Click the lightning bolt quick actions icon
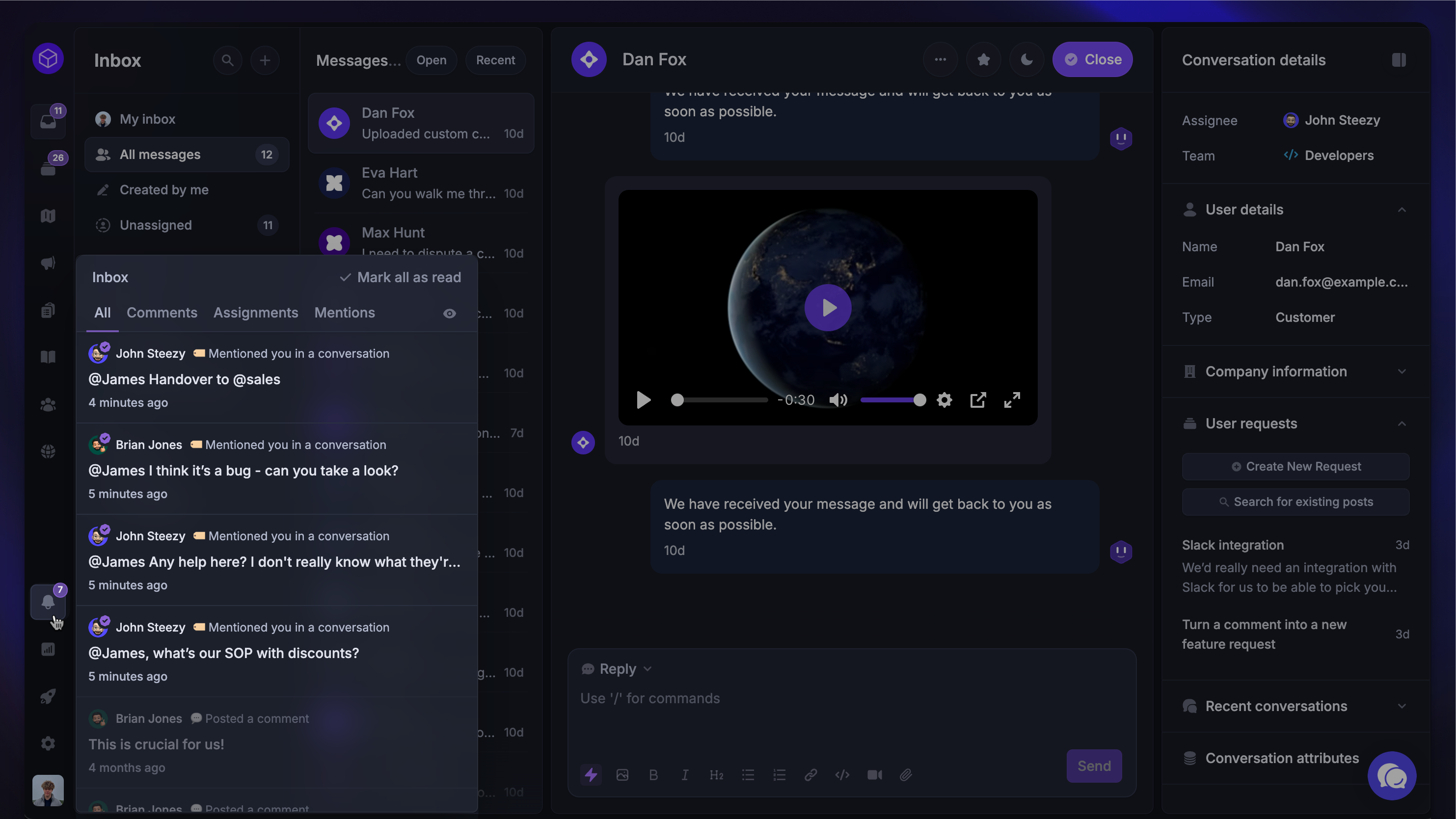This screenshot has height=819, width=1456. pos(591,774)
